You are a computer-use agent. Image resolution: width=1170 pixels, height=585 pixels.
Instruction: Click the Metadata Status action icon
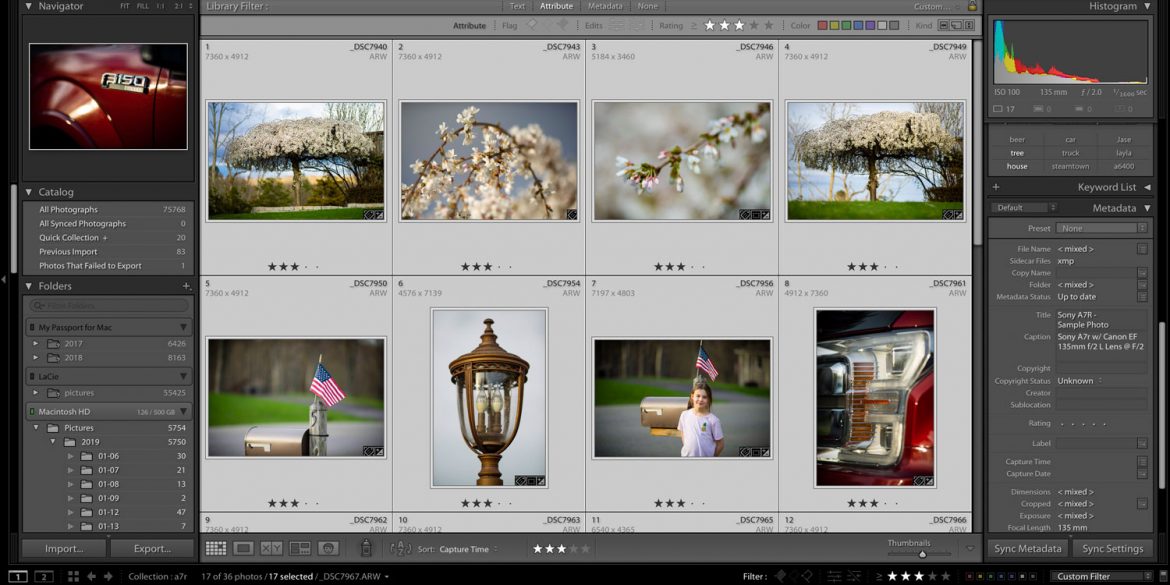click(1142, 296)
